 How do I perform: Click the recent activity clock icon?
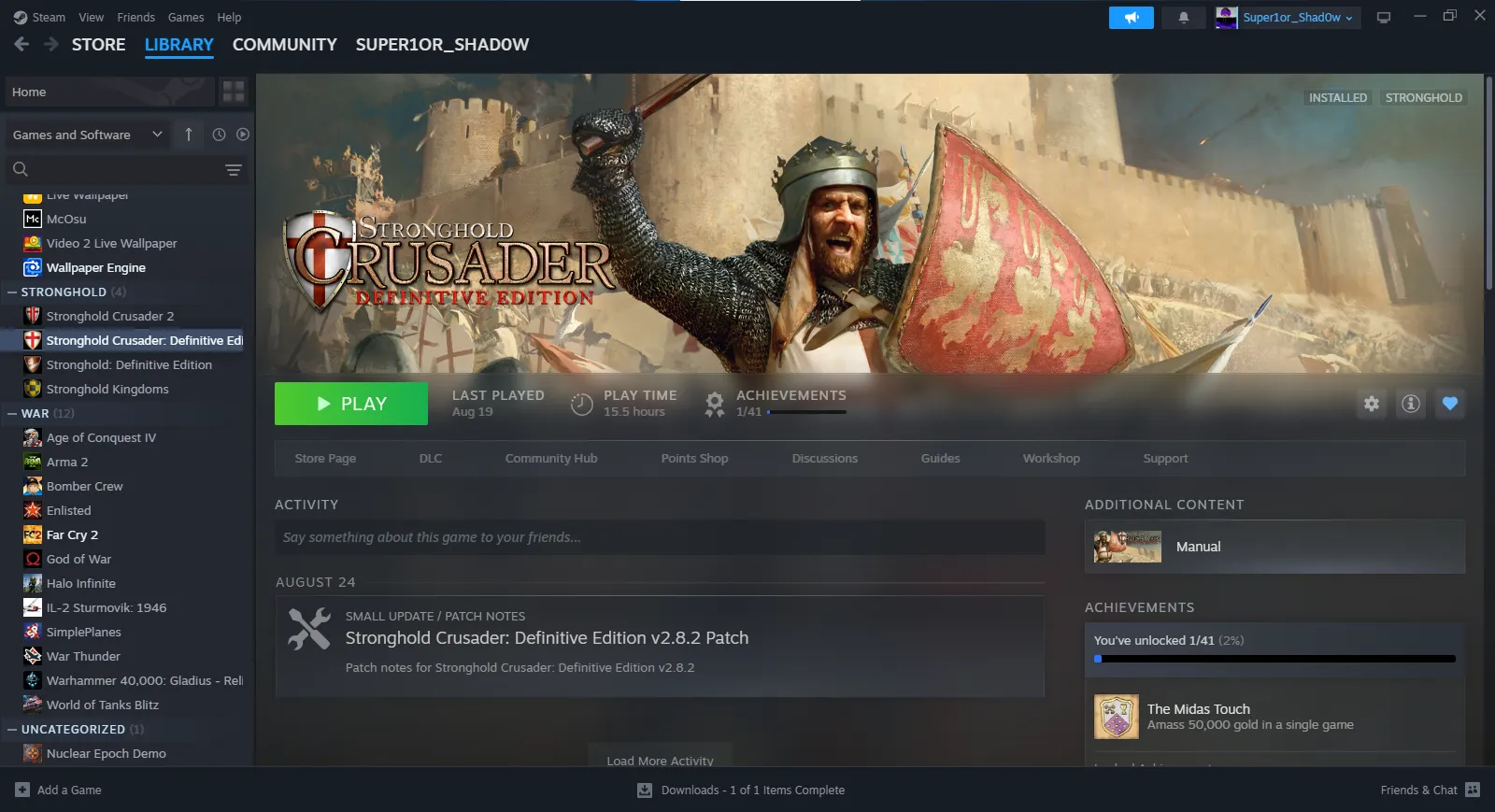(x=219, y=135)
